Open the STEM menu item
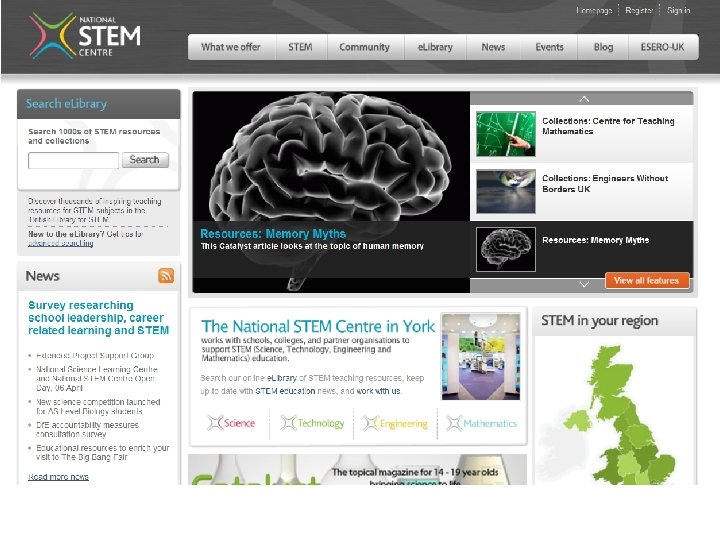Image resolution: width=720 pixels, height=540 pixels. tap(300, 47)
